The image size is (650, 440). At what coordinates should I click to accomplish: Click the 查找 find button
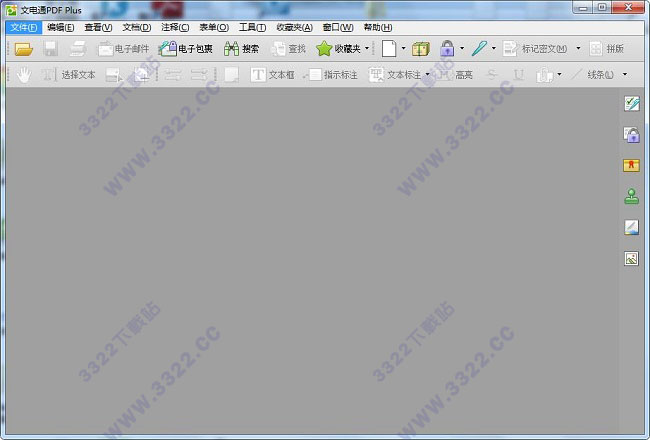point(289,49)
